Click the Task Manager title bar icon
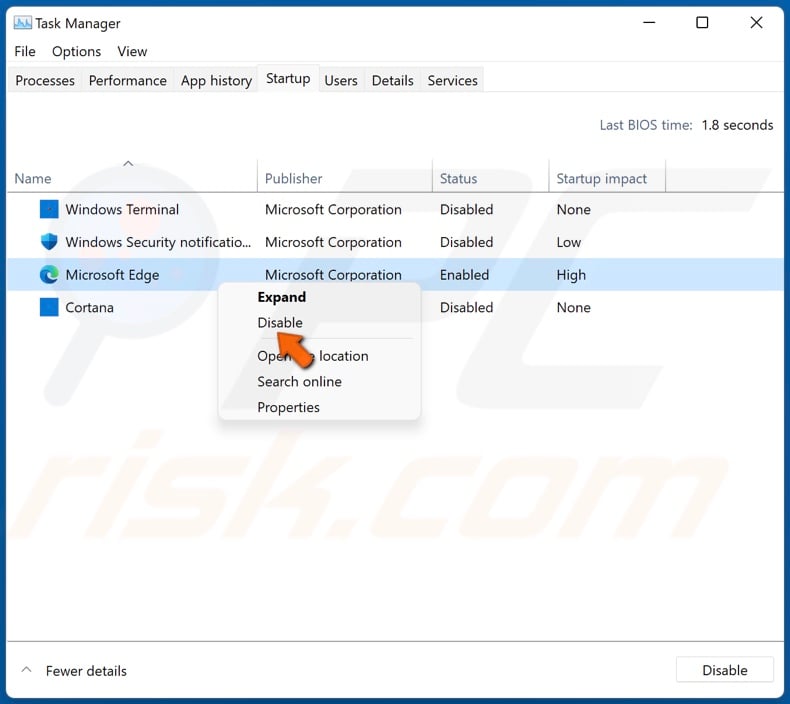This screenshot has height=704, width=790. 22,23
